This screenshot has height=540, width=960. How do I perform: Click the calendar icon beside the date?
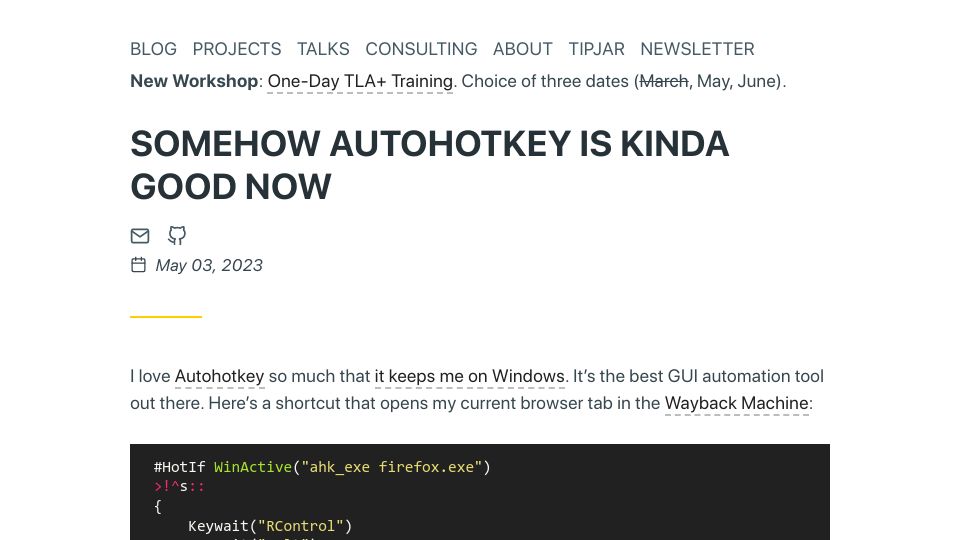pyautogui.click(x=138, y=264)
